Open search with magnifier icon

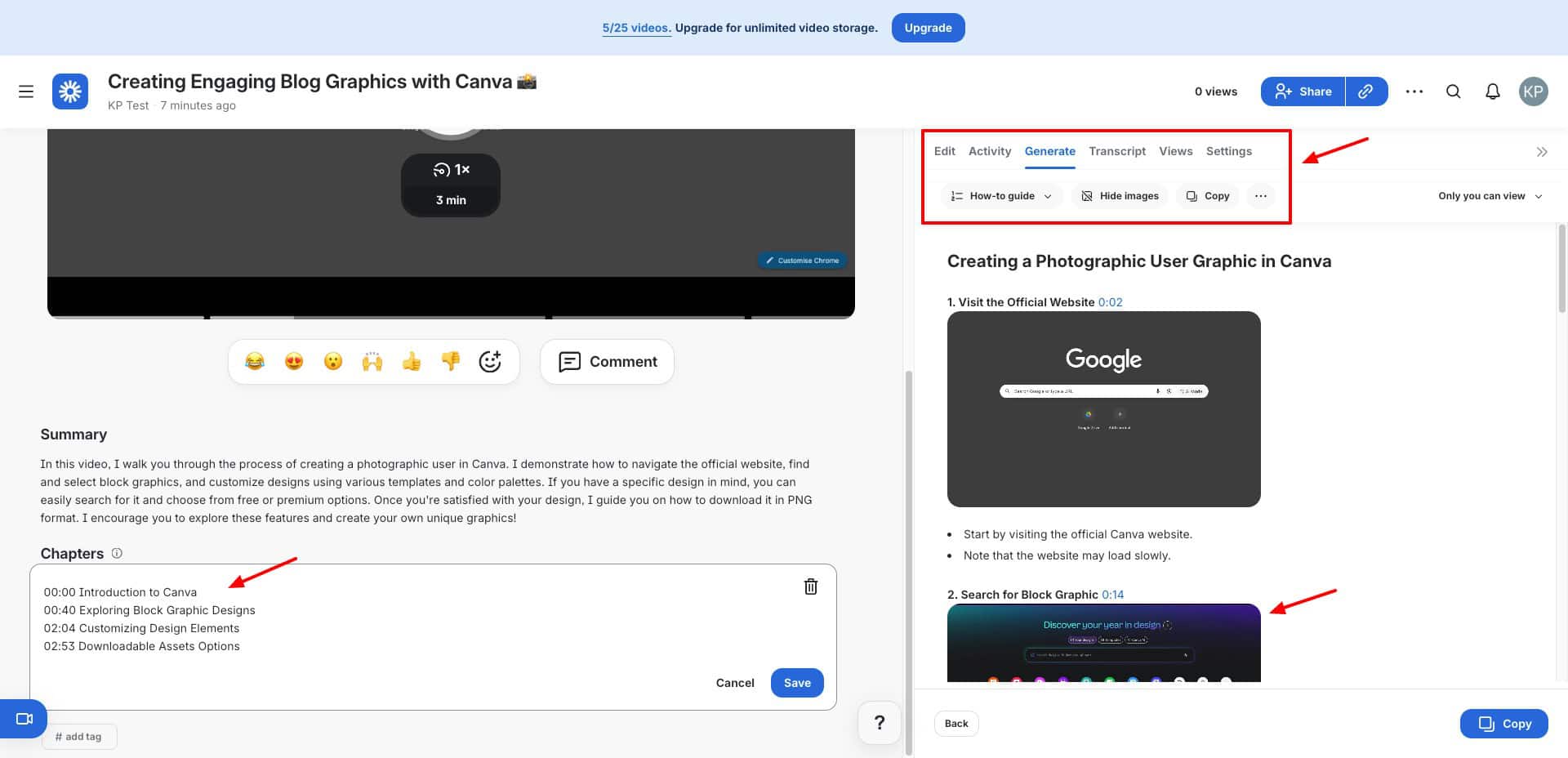pos(1453,91)
